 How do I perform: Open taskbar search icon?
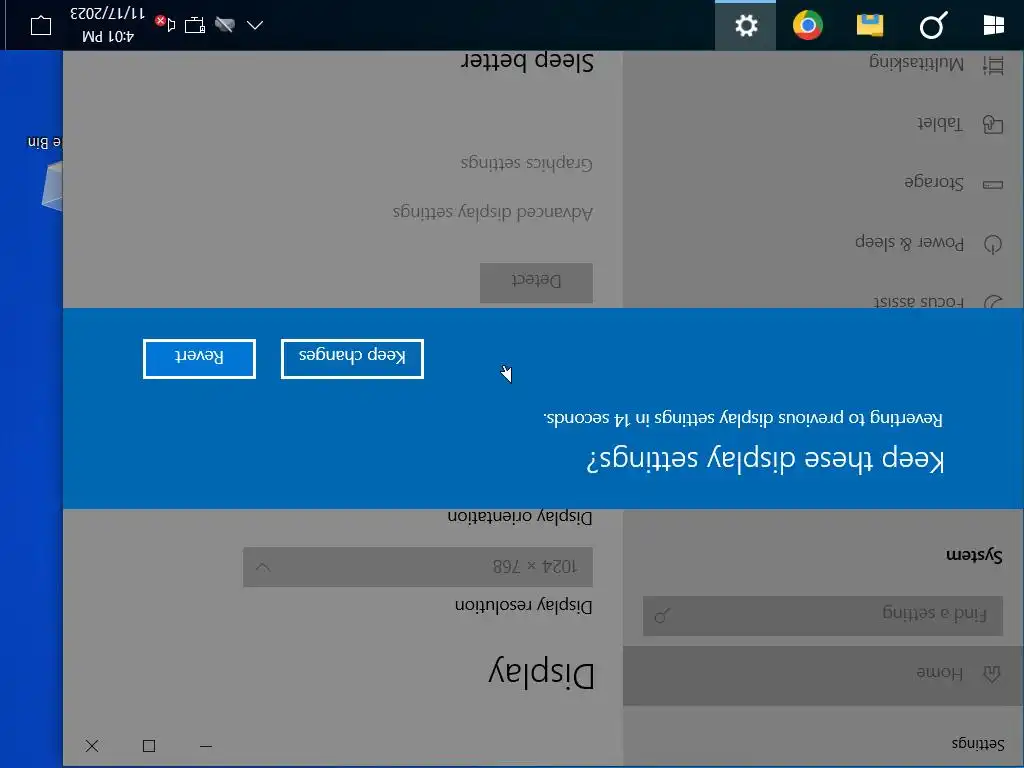tap(933, 25)
